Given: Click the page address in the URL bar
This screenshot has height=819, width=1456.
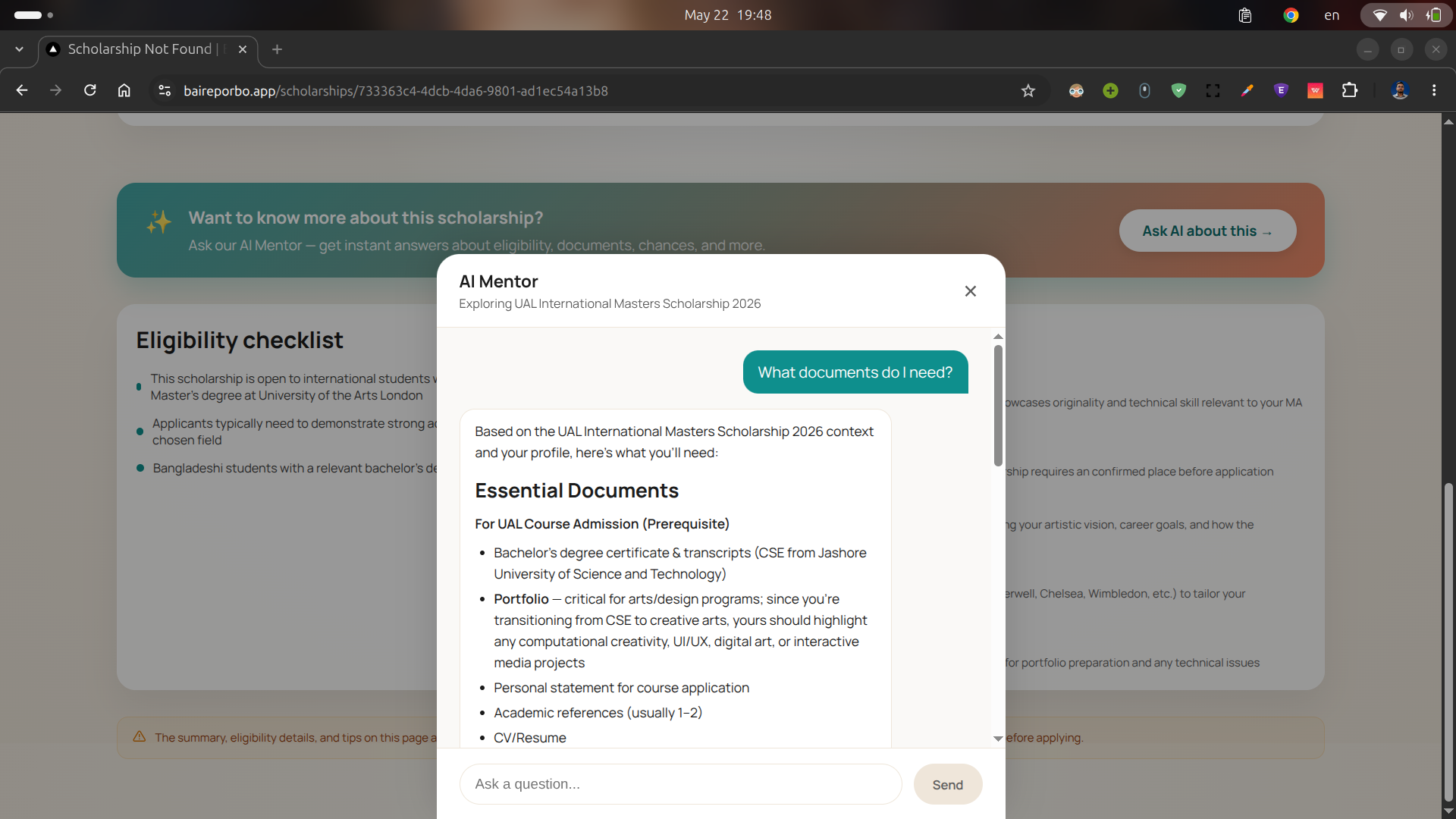Looking at the screenshot, I should click(x=396, y=91).
